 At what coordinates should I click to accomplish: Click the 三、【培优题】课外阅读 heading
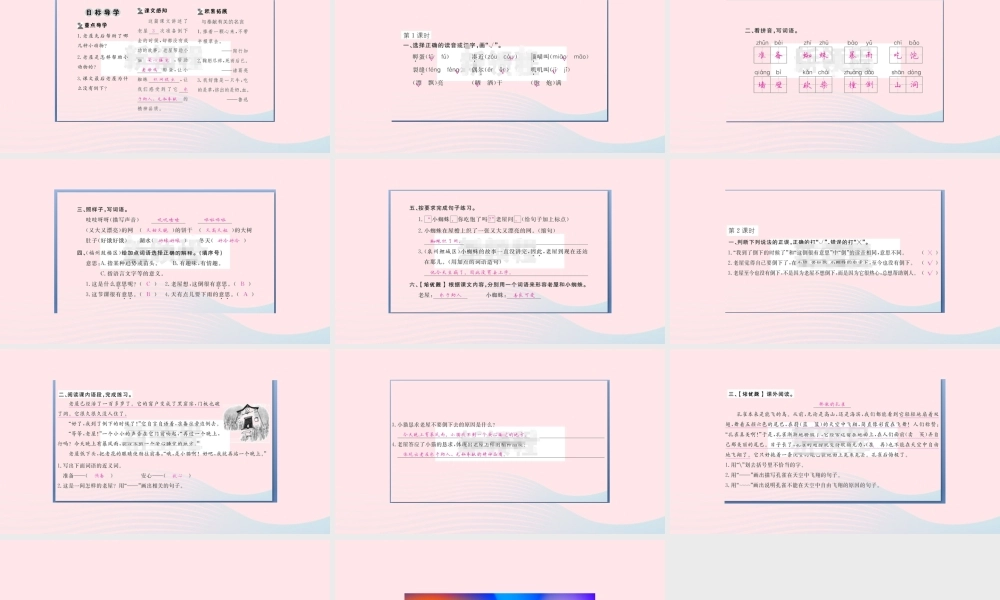tap(761, 394)
